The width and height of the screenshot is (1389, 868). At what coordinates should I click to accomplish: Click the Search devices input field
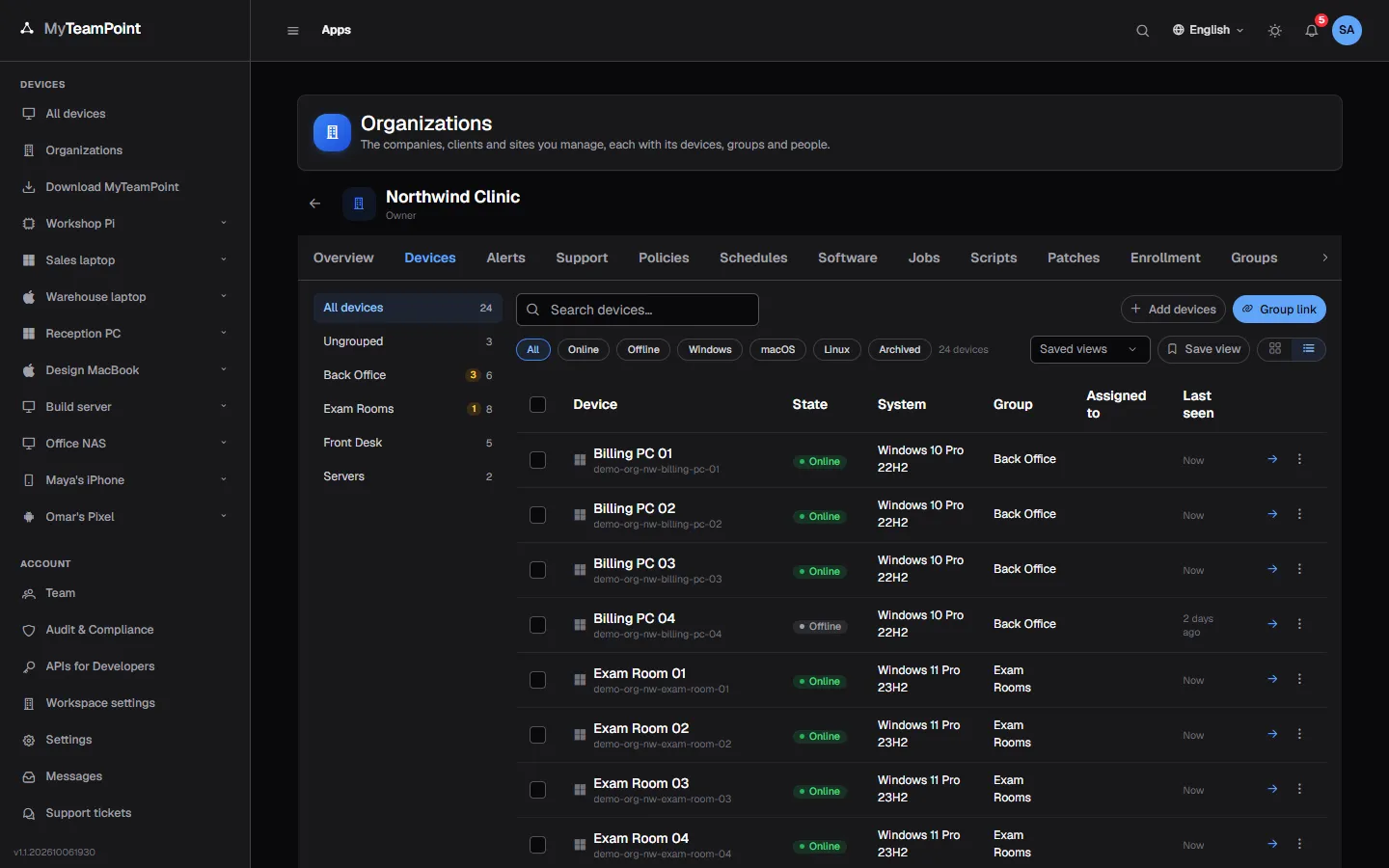tap(638, 310)
